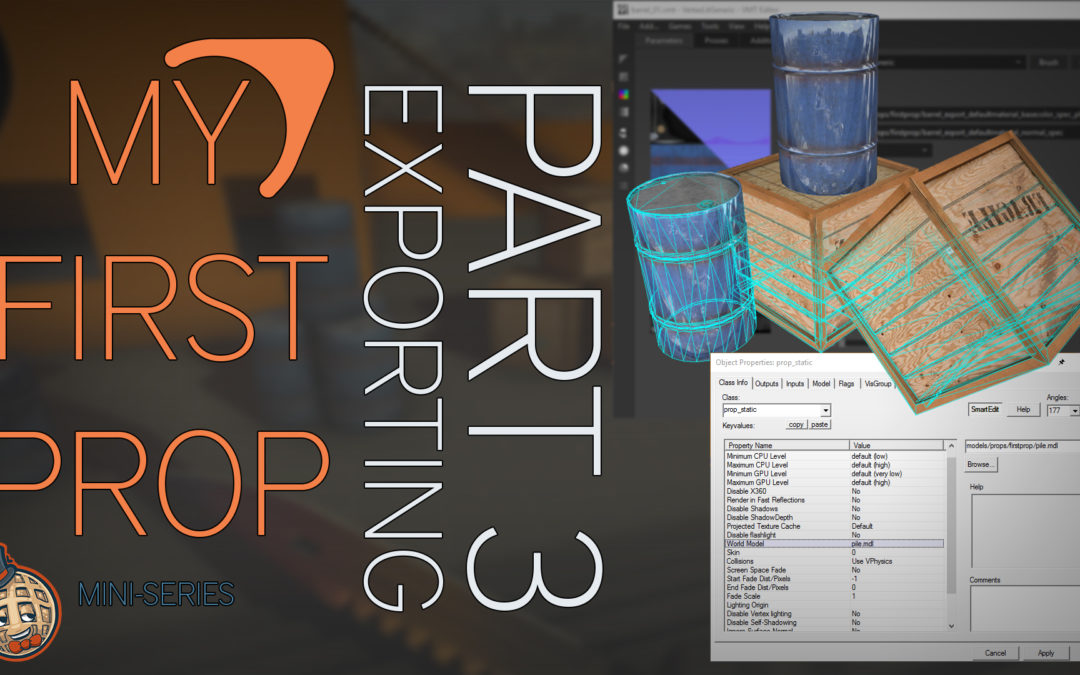Viewport: 1080px width, 675px height.
Task: Click the Help button beside SmartEdit
Action: [x=1024, y=410]
